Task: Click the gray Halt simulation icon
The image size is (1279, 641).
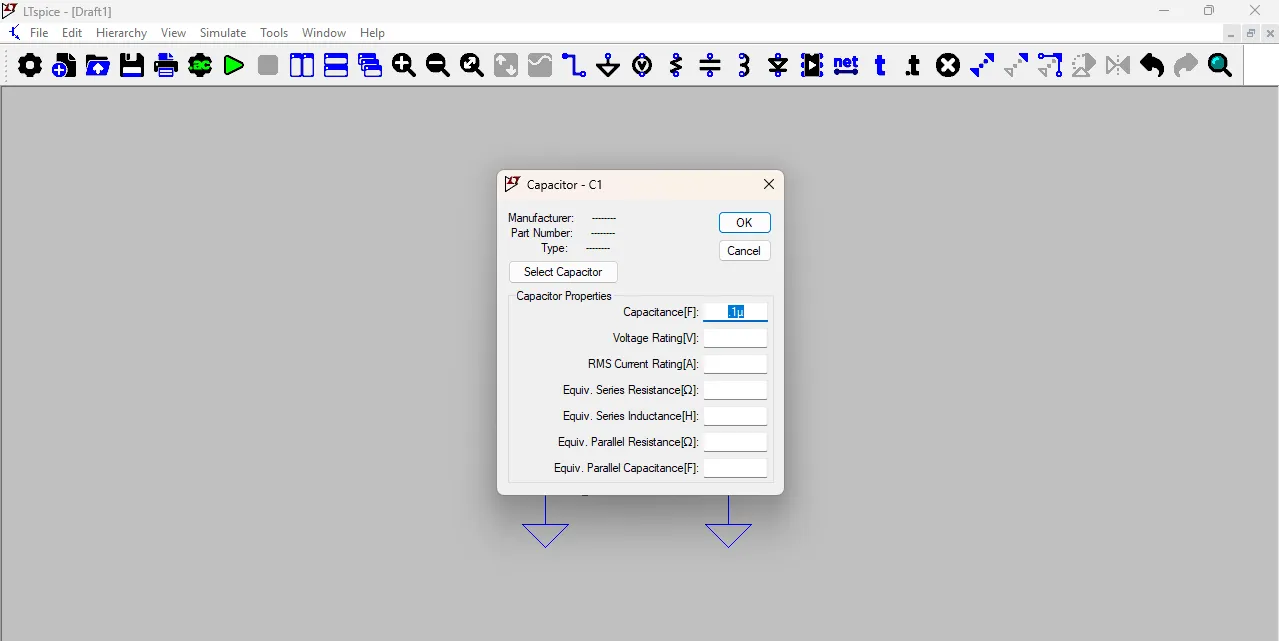Action: 268,66
